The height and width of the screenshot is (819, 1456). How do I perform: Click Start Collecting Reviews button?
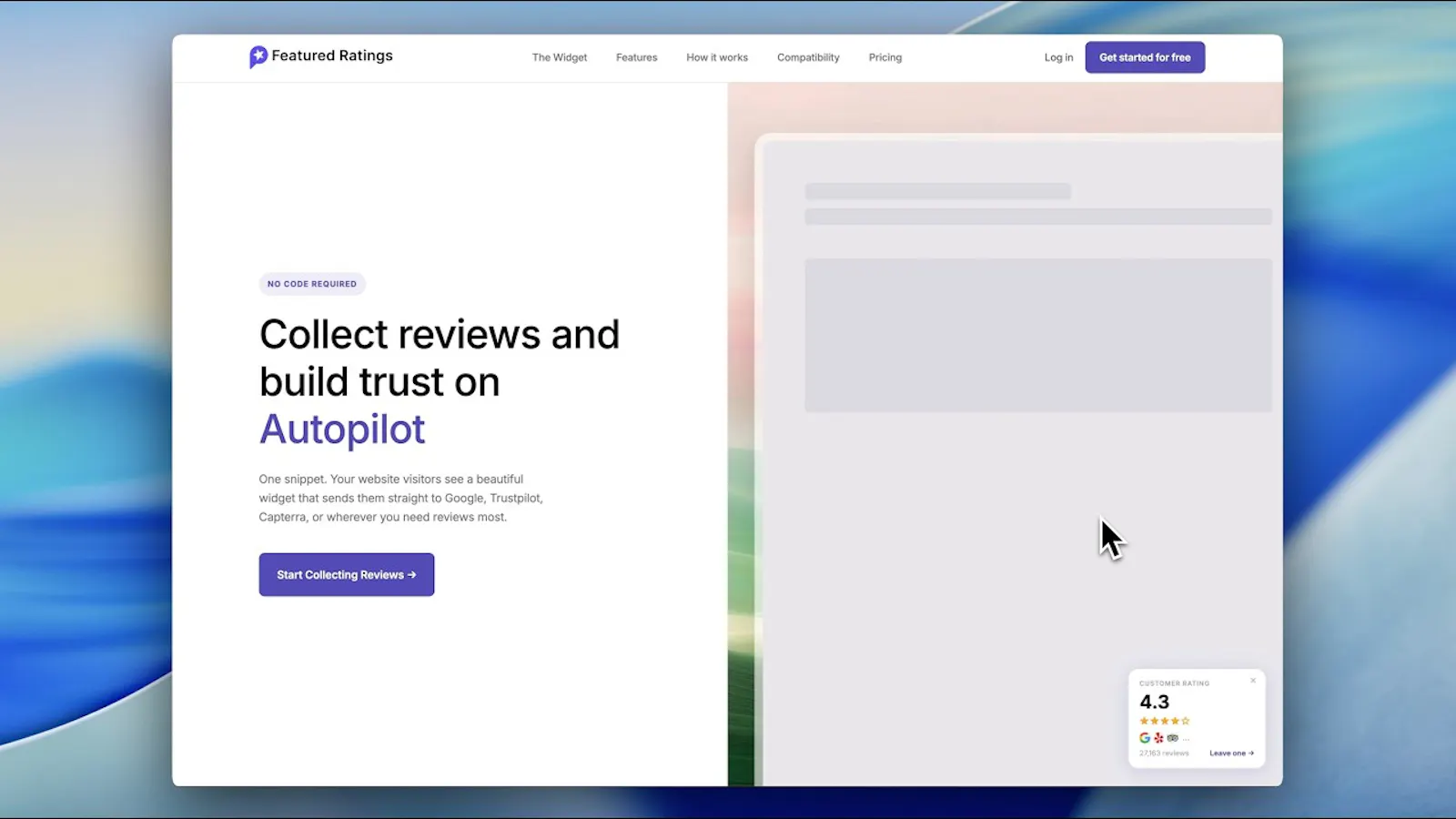pos(347,574)
